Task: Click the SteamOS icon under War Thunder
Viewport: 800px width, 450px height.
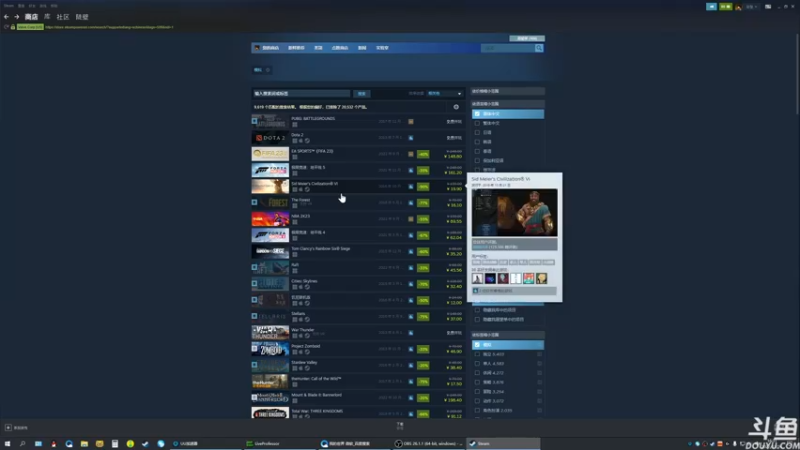Action: [x=307, y=336]
